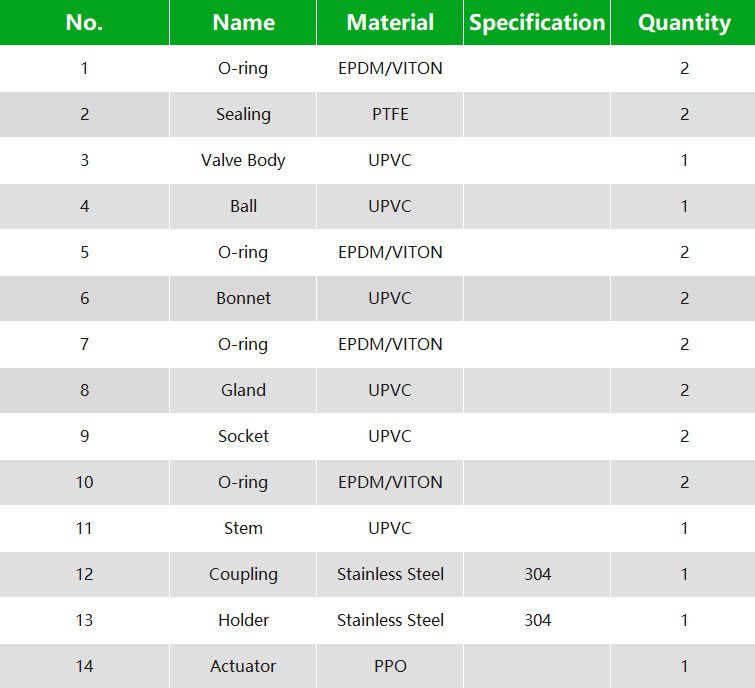Select the "Valve Body" name cell
755x688 pixels.
click(x=243, y=160)
